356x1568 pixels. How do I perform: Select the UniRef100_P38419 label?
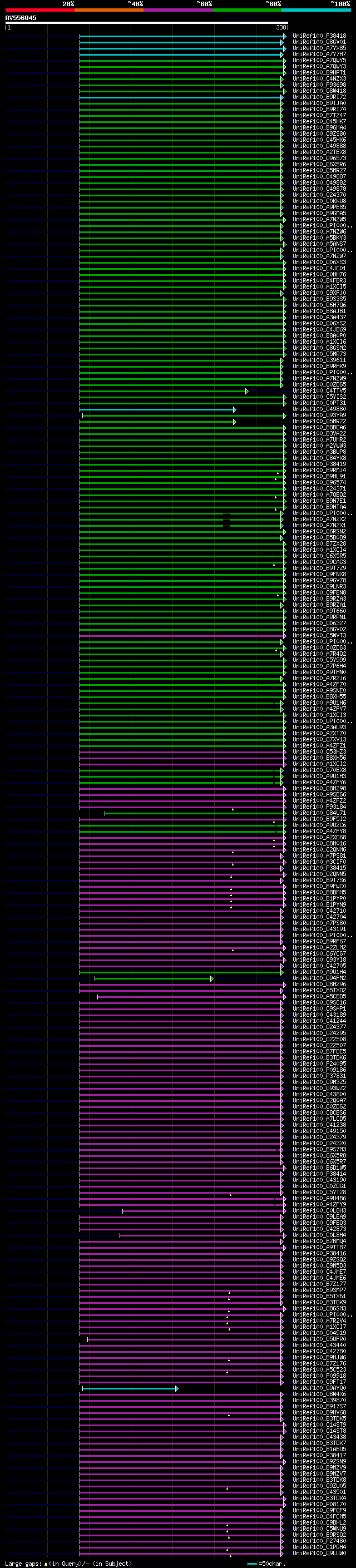click(x=319, y=464)
